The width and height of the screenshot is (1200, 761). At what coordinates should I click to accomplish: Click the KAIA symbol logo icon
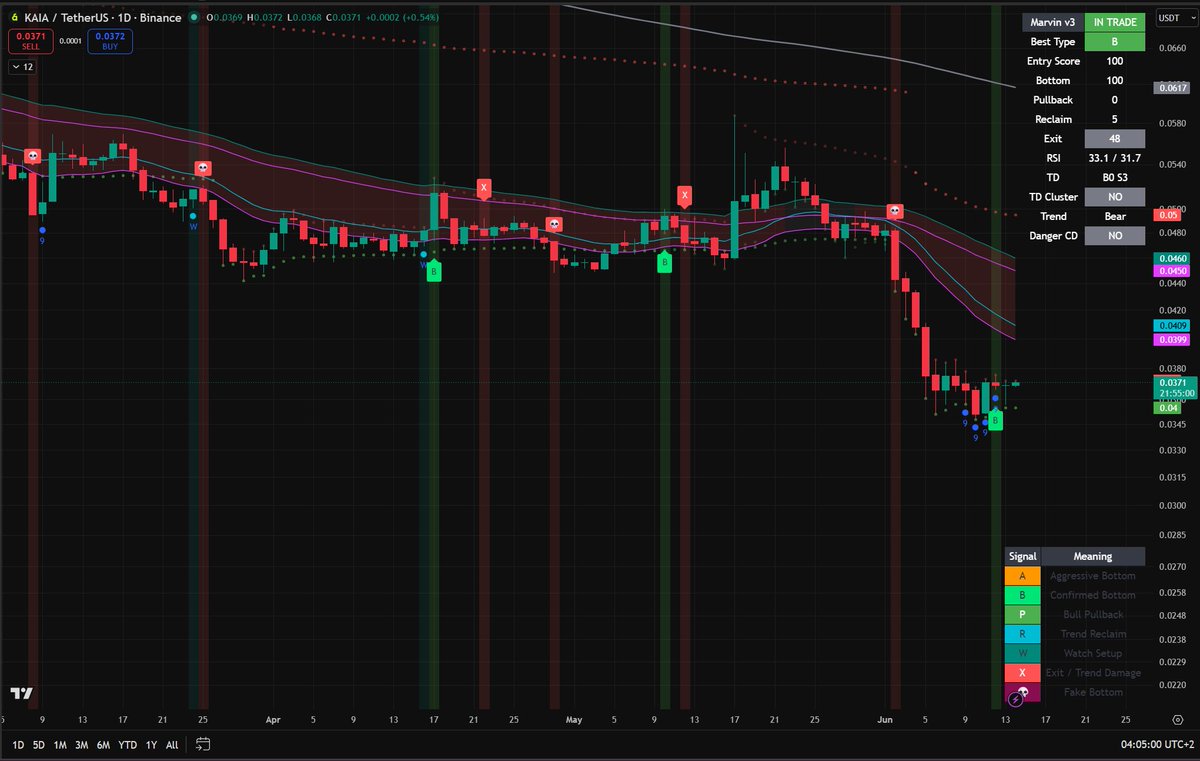click(13, 17)
